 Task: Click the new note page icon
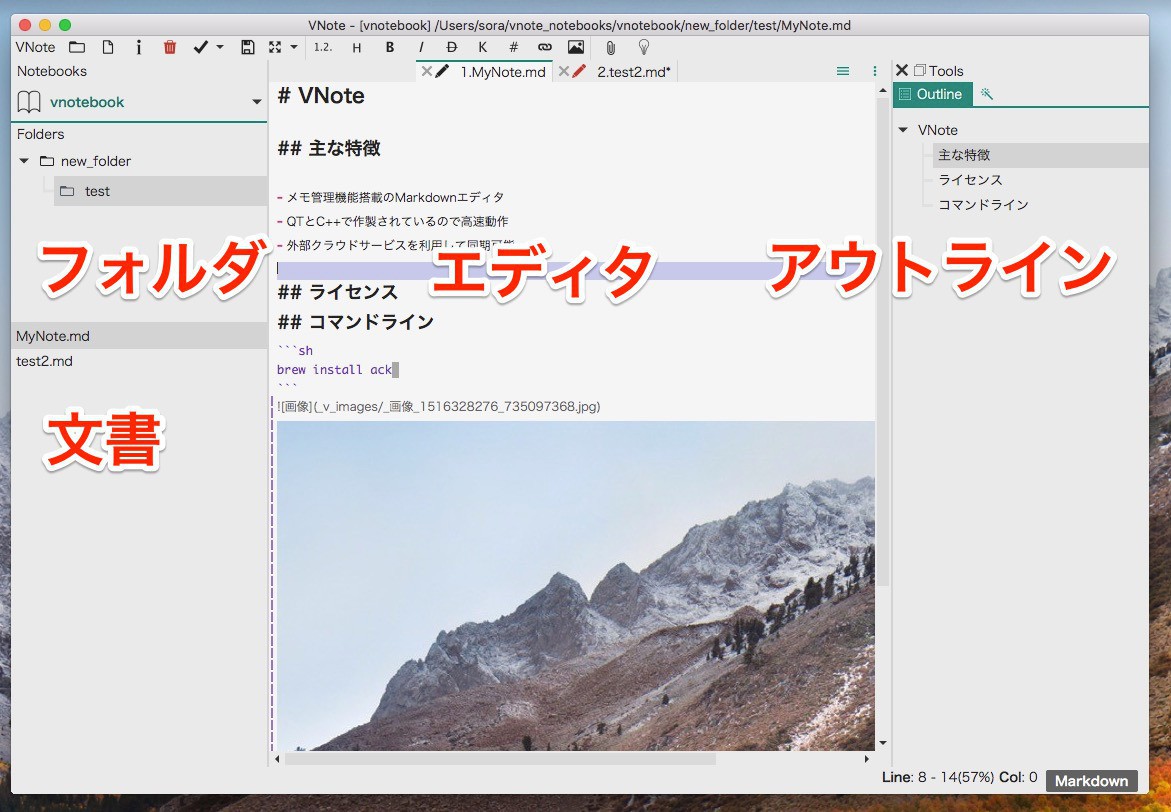tap(108, 47)
